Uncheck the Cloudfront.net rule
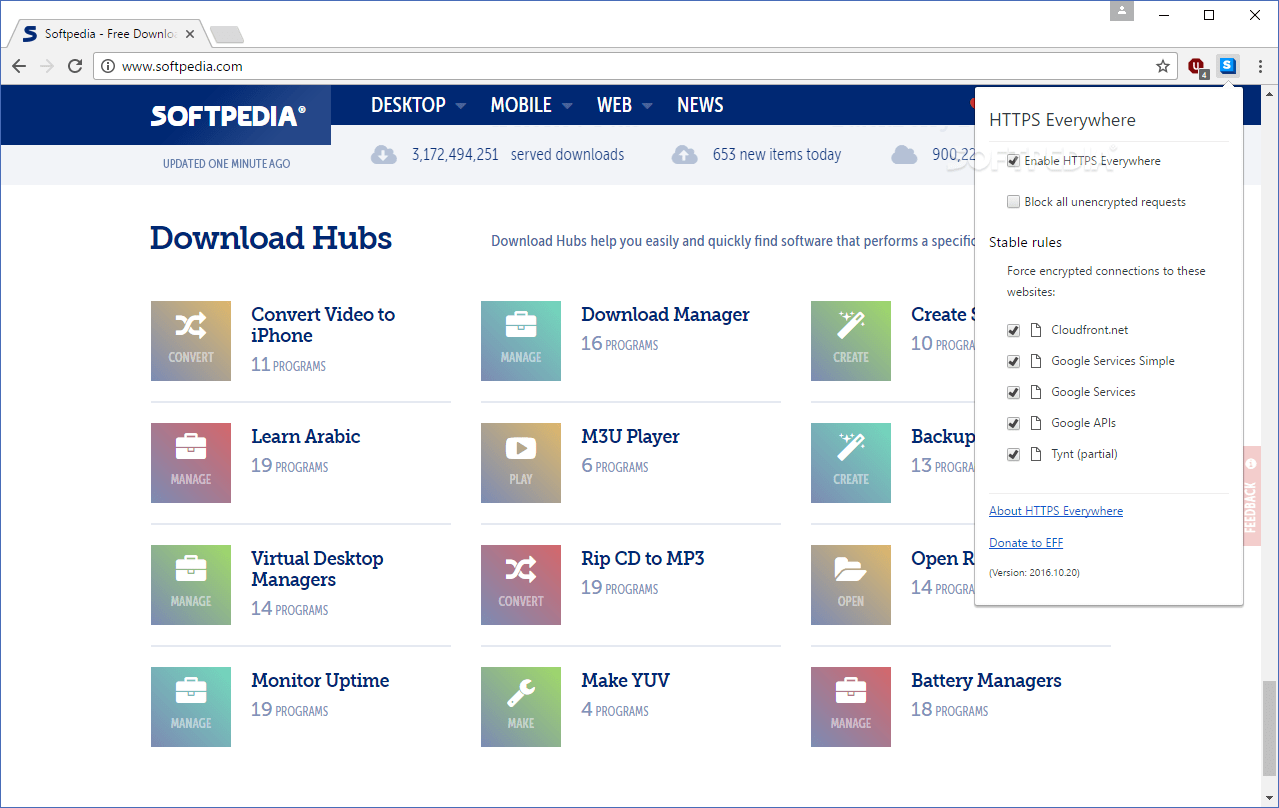This screenshot has width=1279, height=808. (x=1014, y=330)
